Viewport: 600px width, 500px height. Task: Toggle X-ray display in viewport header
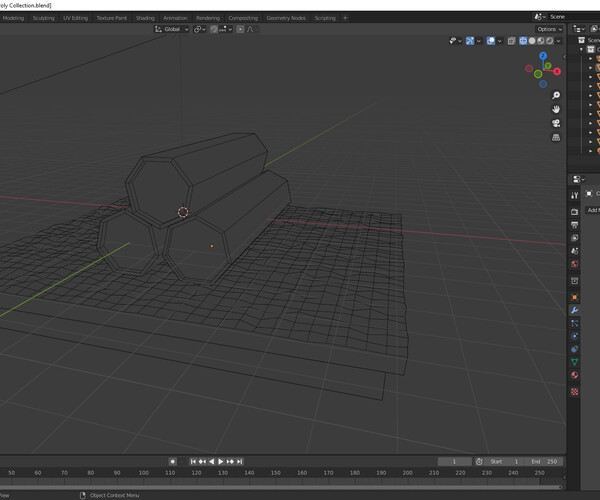(x=511, y=41)
